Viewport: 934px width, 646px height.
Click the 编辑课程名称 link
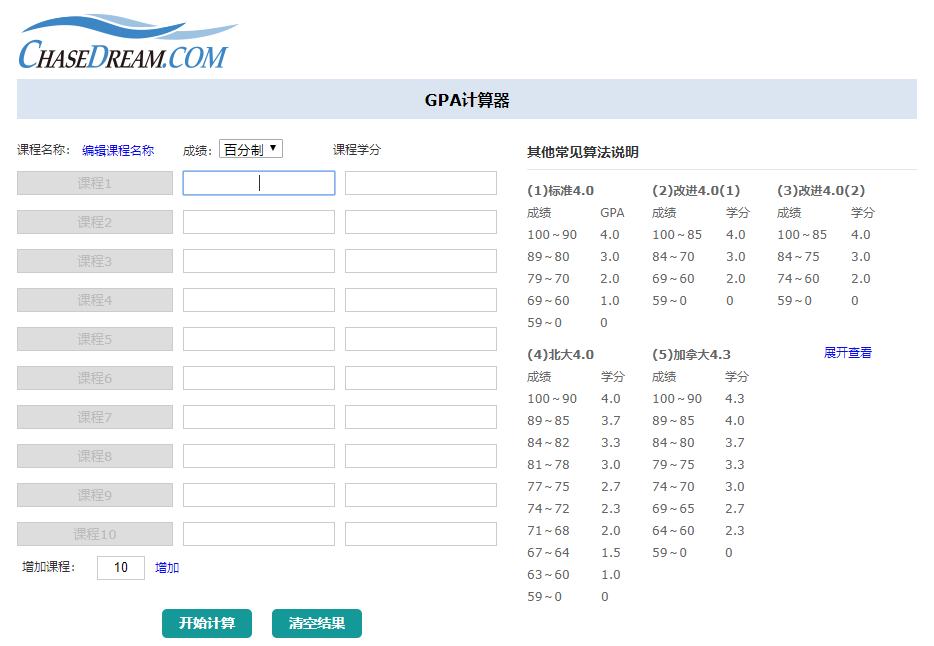point(117,148)
